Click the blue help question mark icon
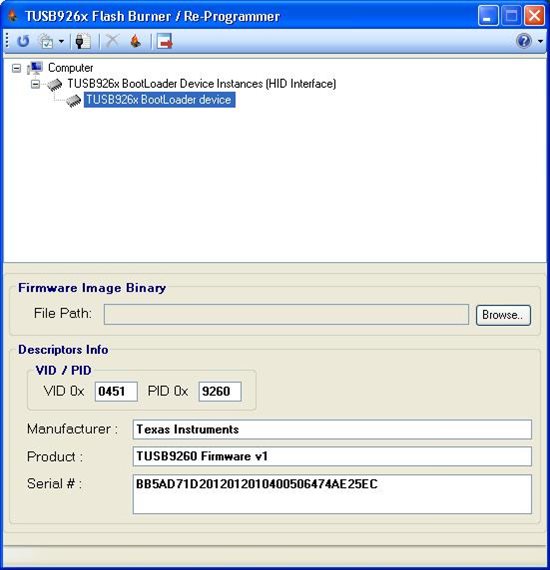This screenshot has width=550, height=570. click(x=524, y=41)
